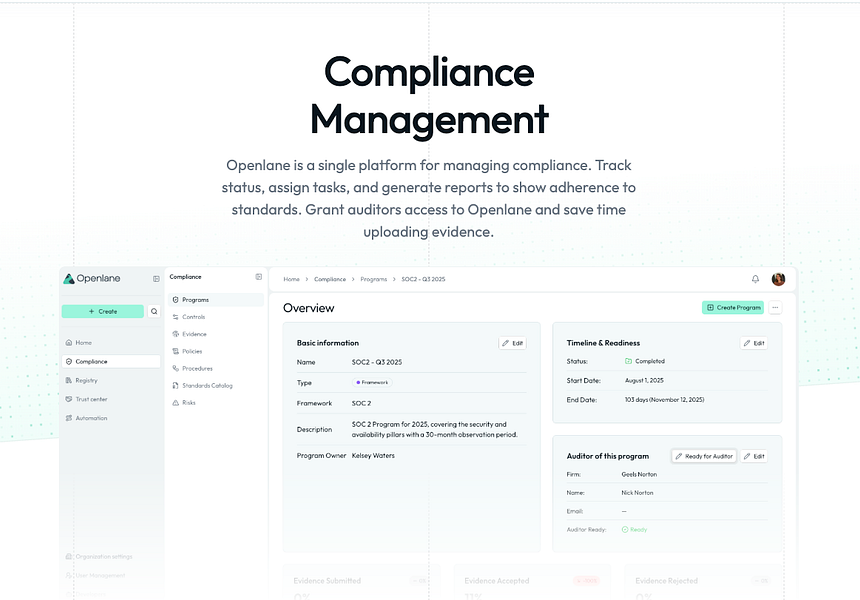
Task: Click Compliance breadcrumb link
Action: click(x=330, y=279)
